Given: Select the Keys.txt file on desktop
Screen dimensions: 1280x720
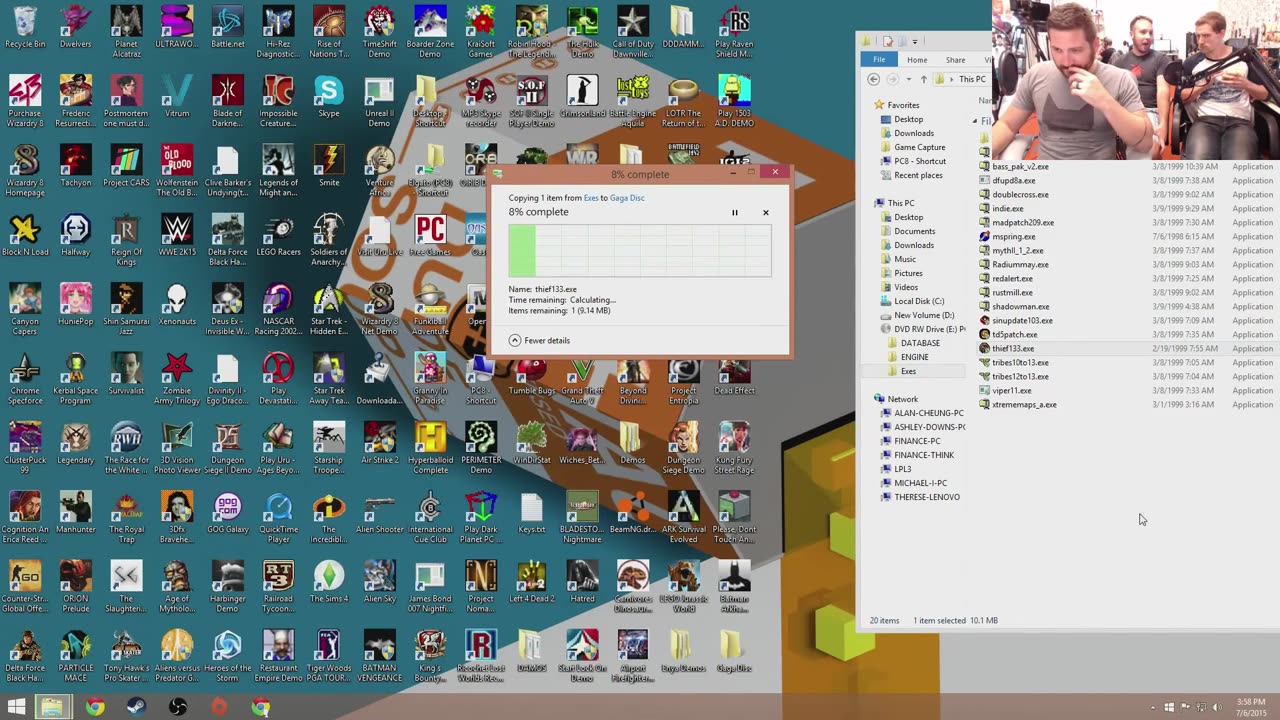Looking at the screenshot, I should (531, 512).
